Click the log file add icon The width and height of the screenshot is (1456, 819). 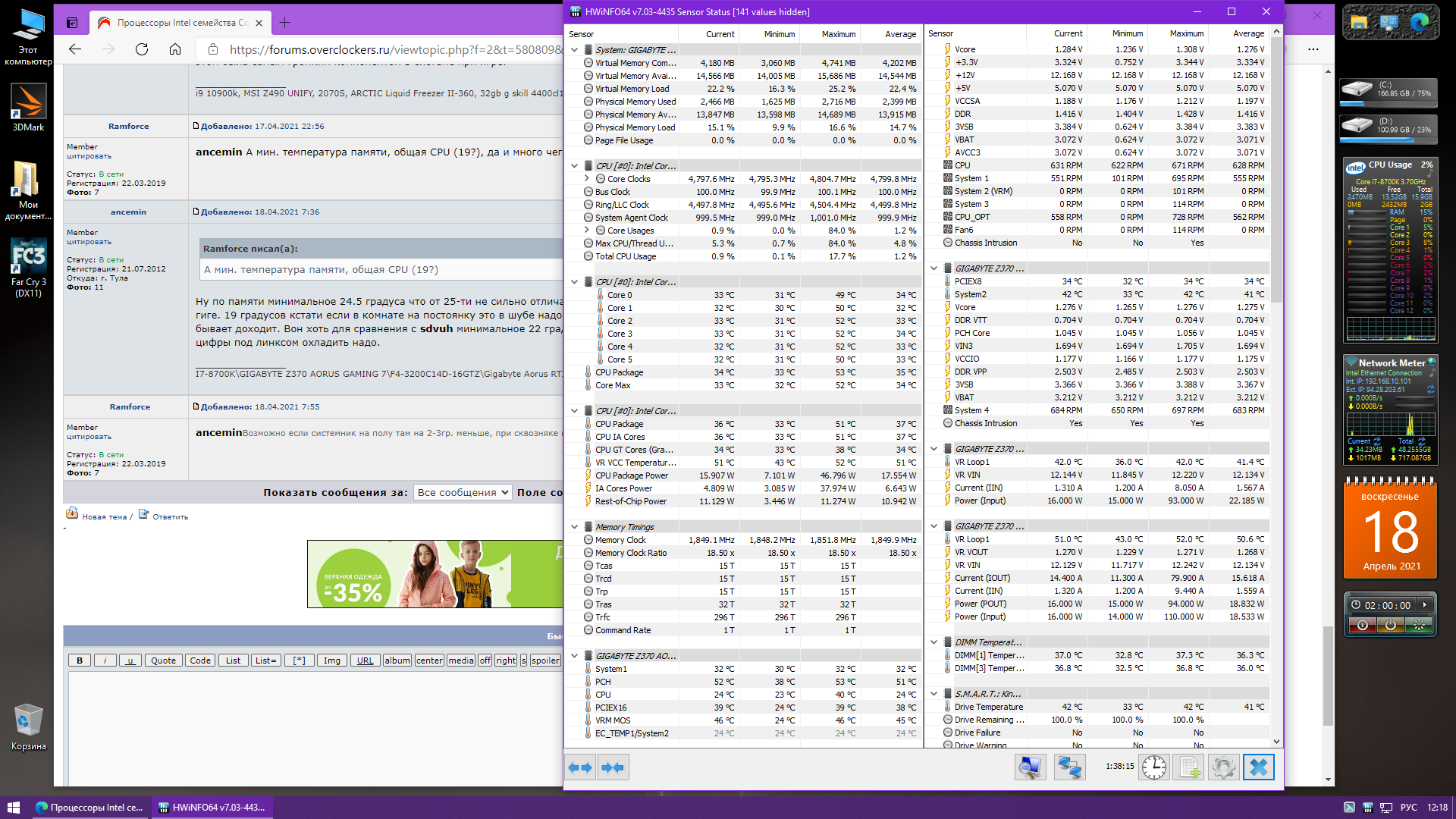click(1189, 767)
